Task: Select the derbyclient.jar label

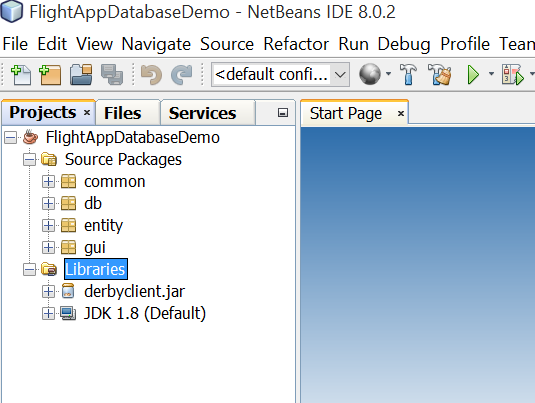Action: pos(134,291)
